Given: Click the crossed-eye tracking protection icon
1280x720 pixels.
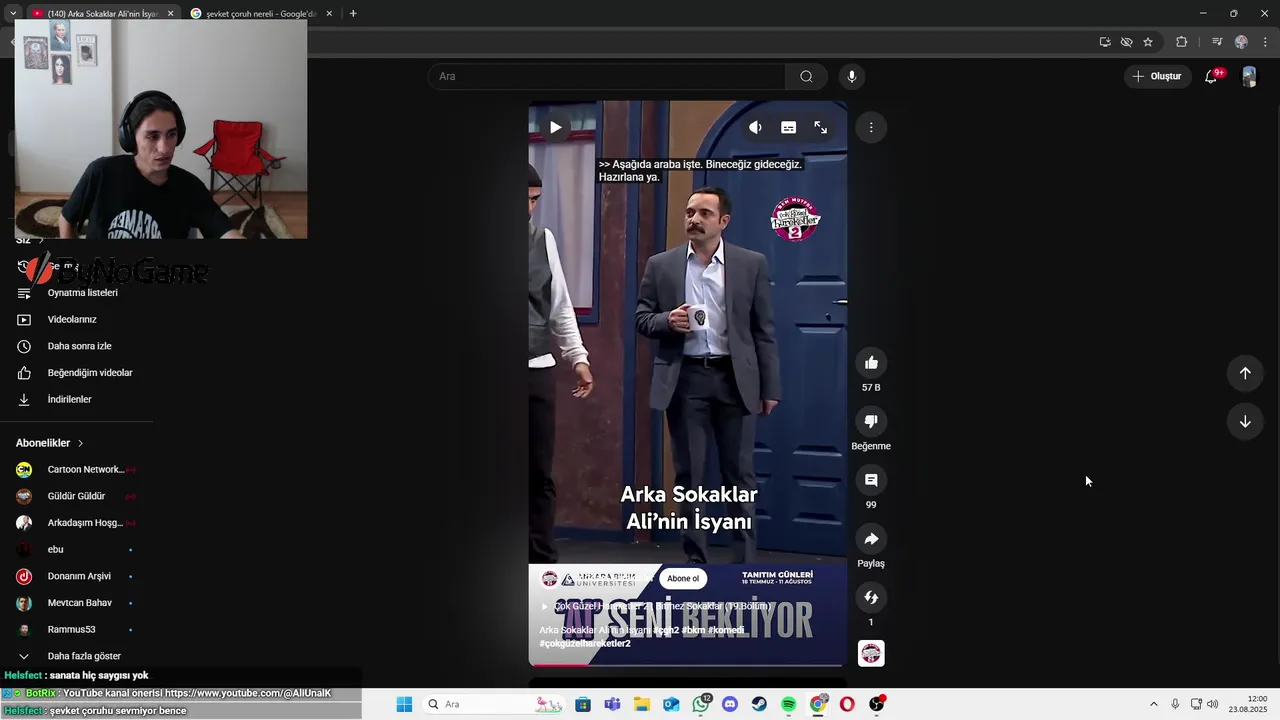Looking at the screenshot, I should tap(1126, 42).
